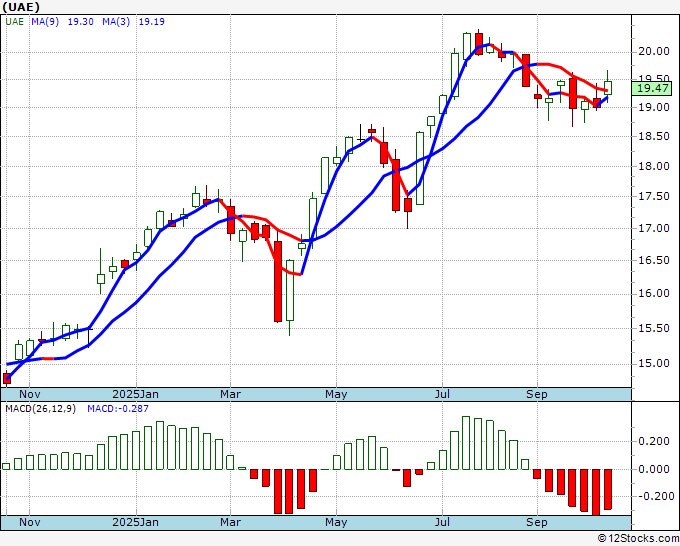This screenshot has width=680, height=546.
Task: Click the 15.50 price axis label
Action: [x=654, y=328]
